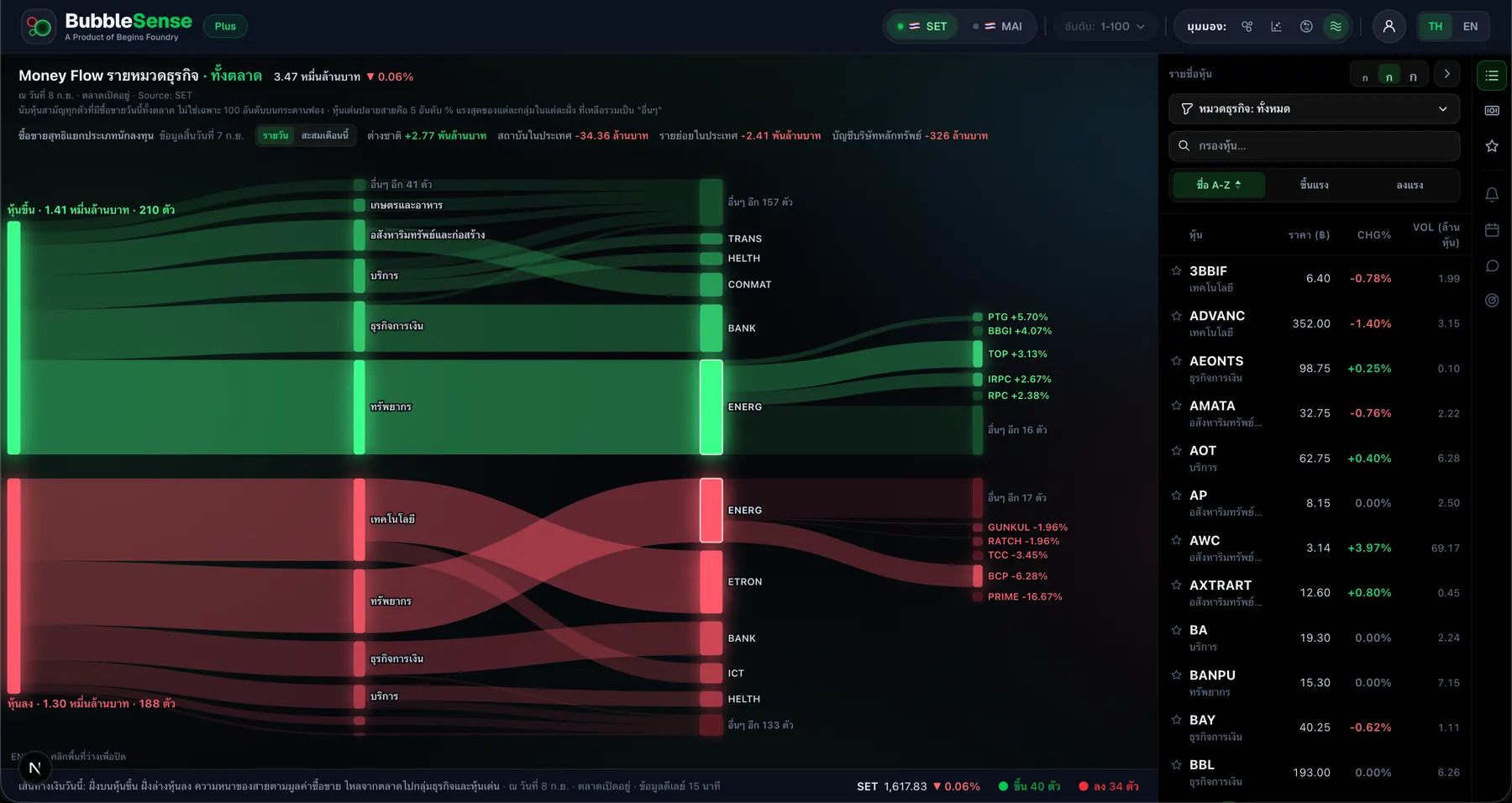
Task: Switch market to MAI
Action: point(998,27)
